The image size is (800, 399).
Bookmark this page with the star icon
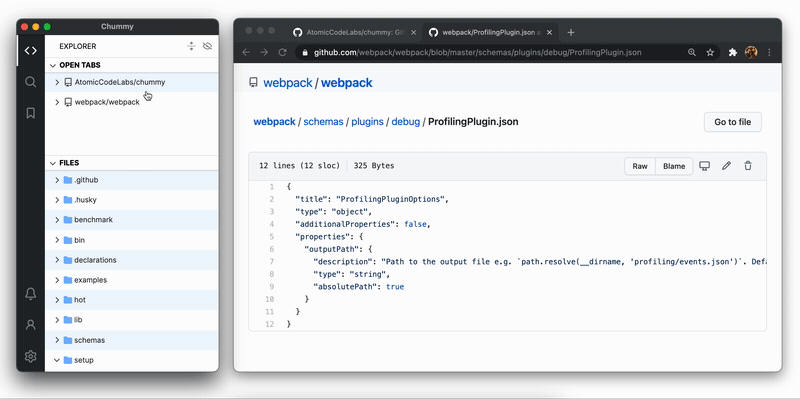pyautogui.click(x=710, y=53)
